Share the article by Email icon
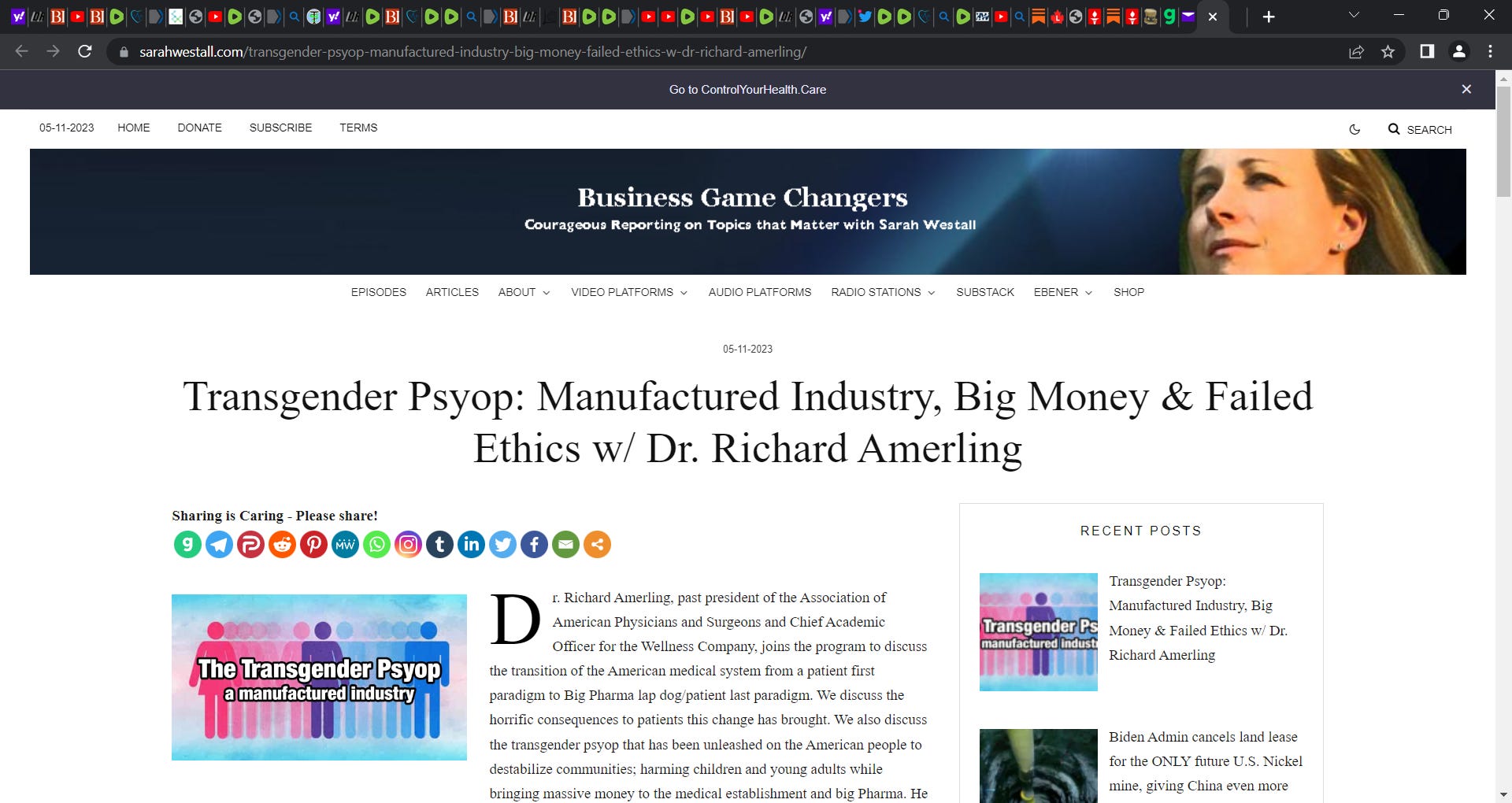1512x803 pixels. click(x=565, y=544)
